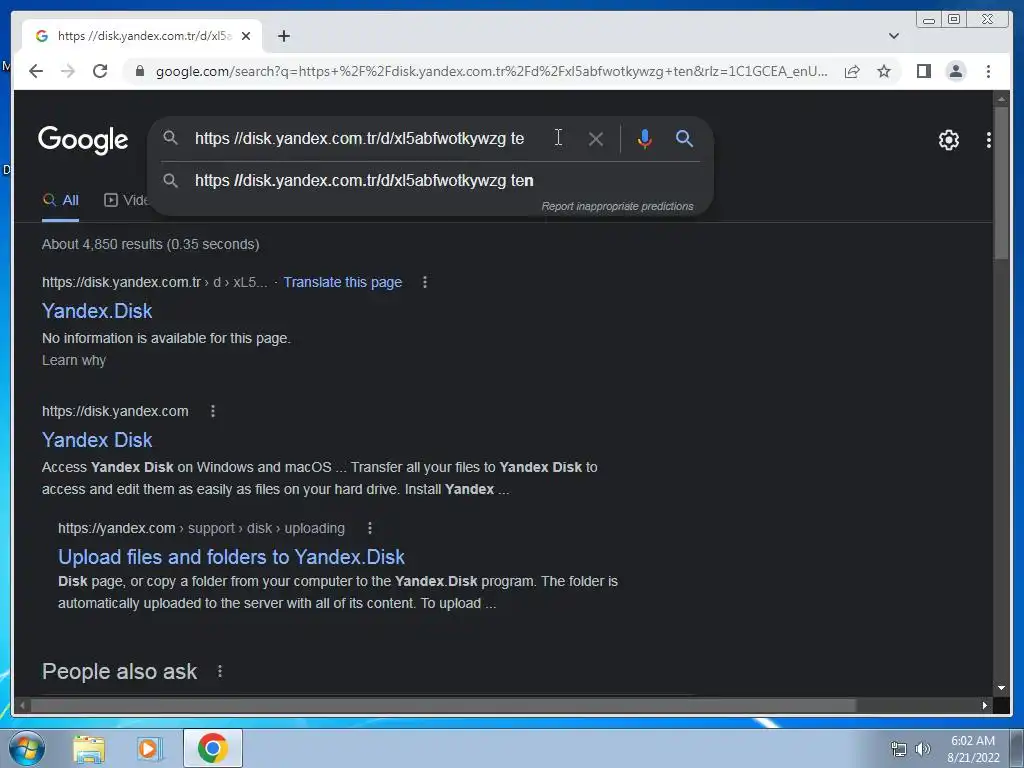Image resolution: width=1024 pixels, height=768 pixels.
Task: Open Upload files and folders to Yandex.Disk
Action: (x=231, y=557)
